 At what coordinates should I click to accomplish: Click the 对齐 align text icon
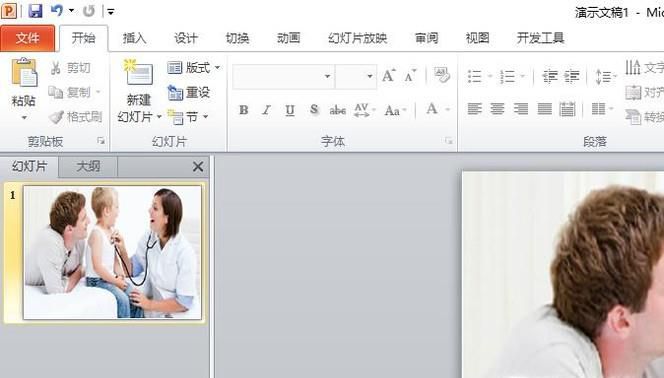pos(633,92)
